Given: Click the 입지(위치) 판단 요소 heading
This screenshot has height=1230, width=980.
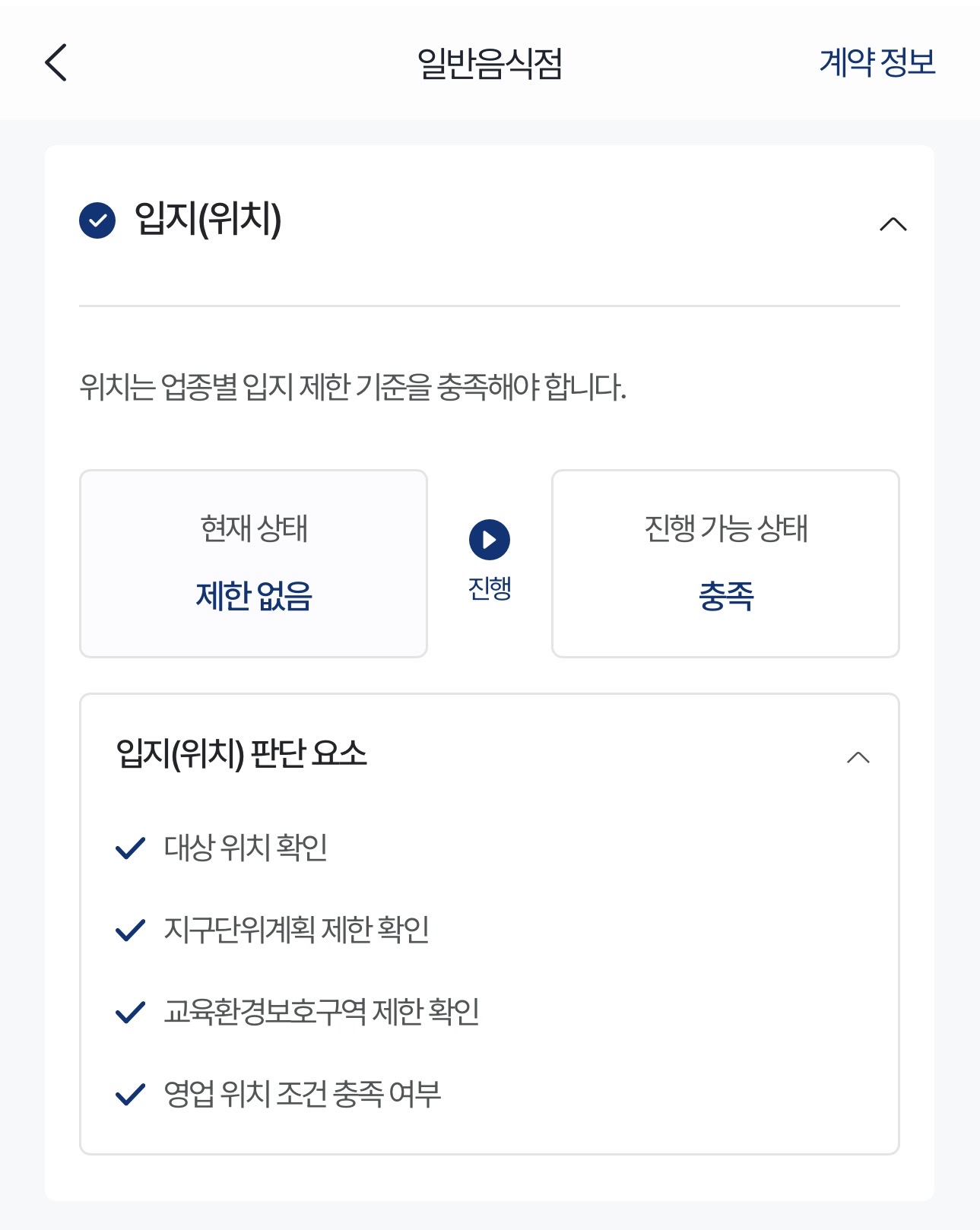Looking at the screenshot, I should pyautogui.click(x=241, y=754).
